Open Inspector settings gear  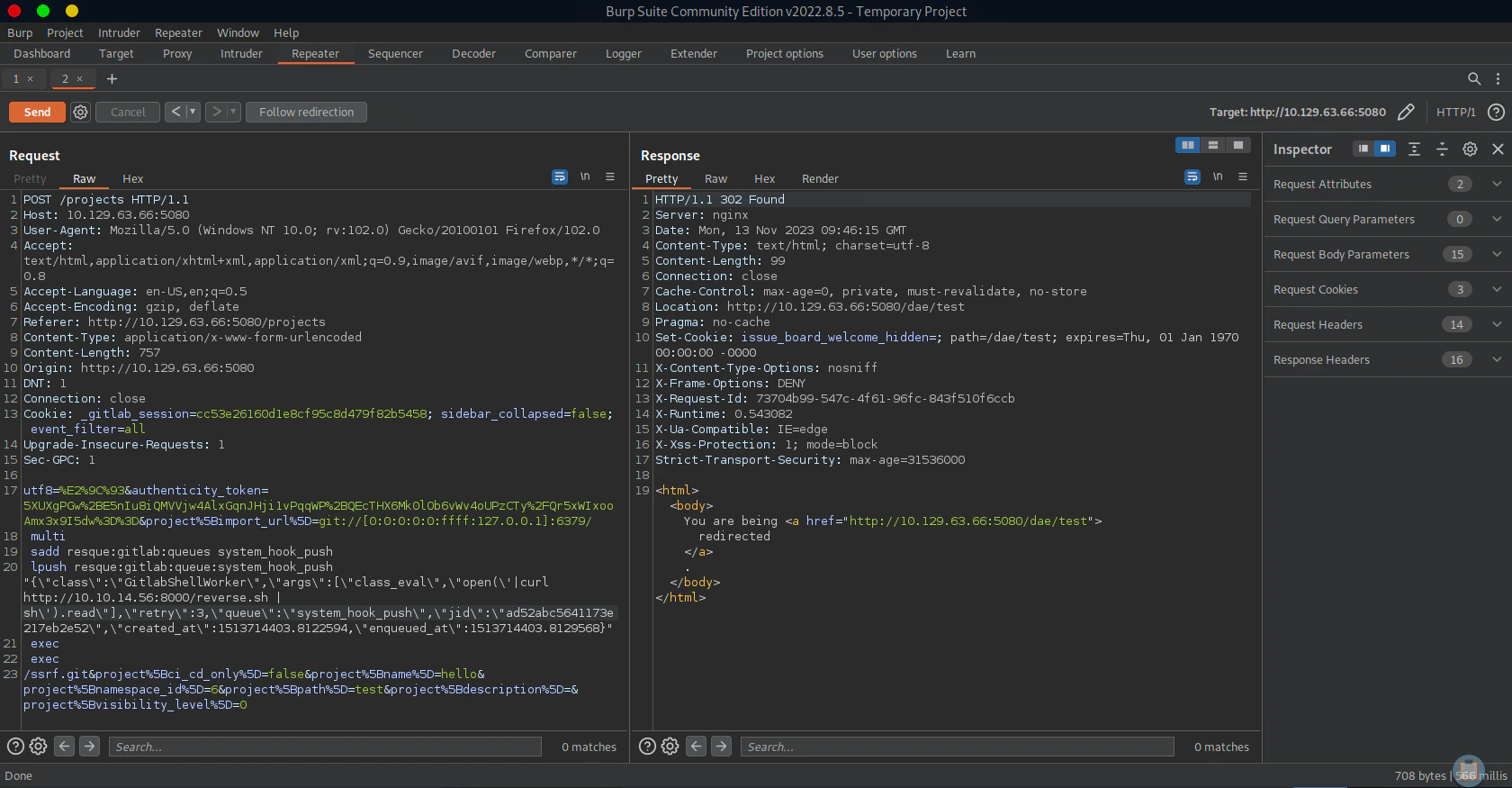[x=1470, y=149]
